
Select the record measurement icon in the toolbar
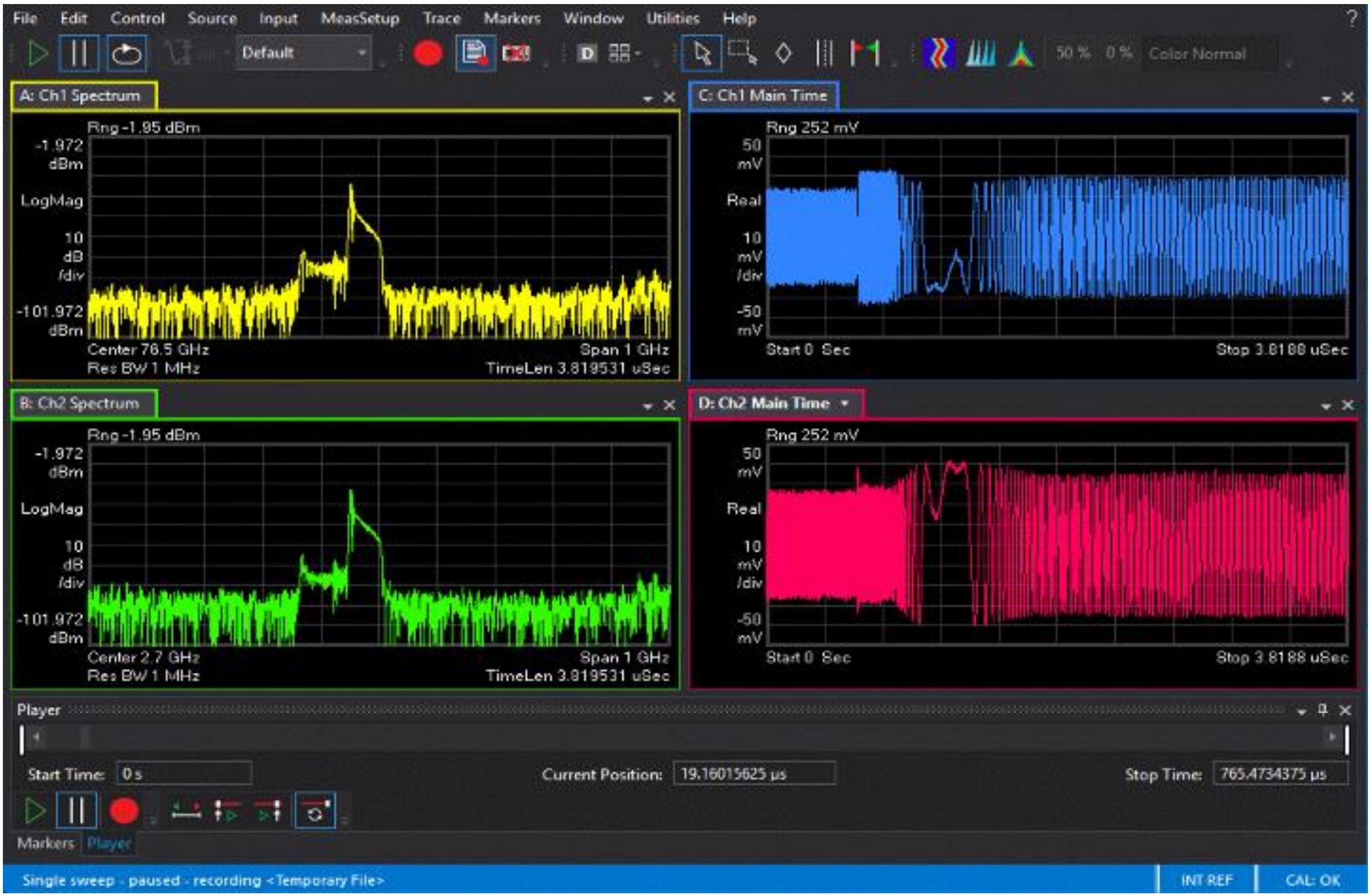pyautogui.click(x=429, y=53)
